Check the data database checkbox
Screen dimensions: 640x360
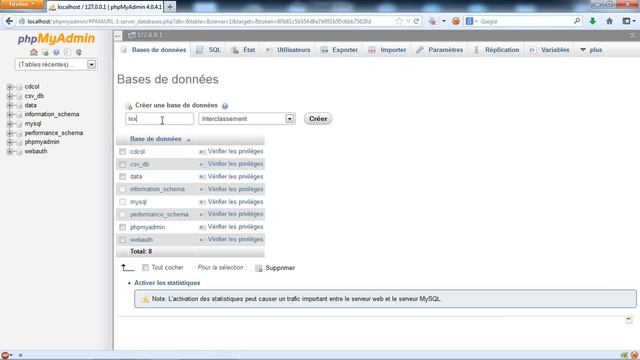point(122,177)
